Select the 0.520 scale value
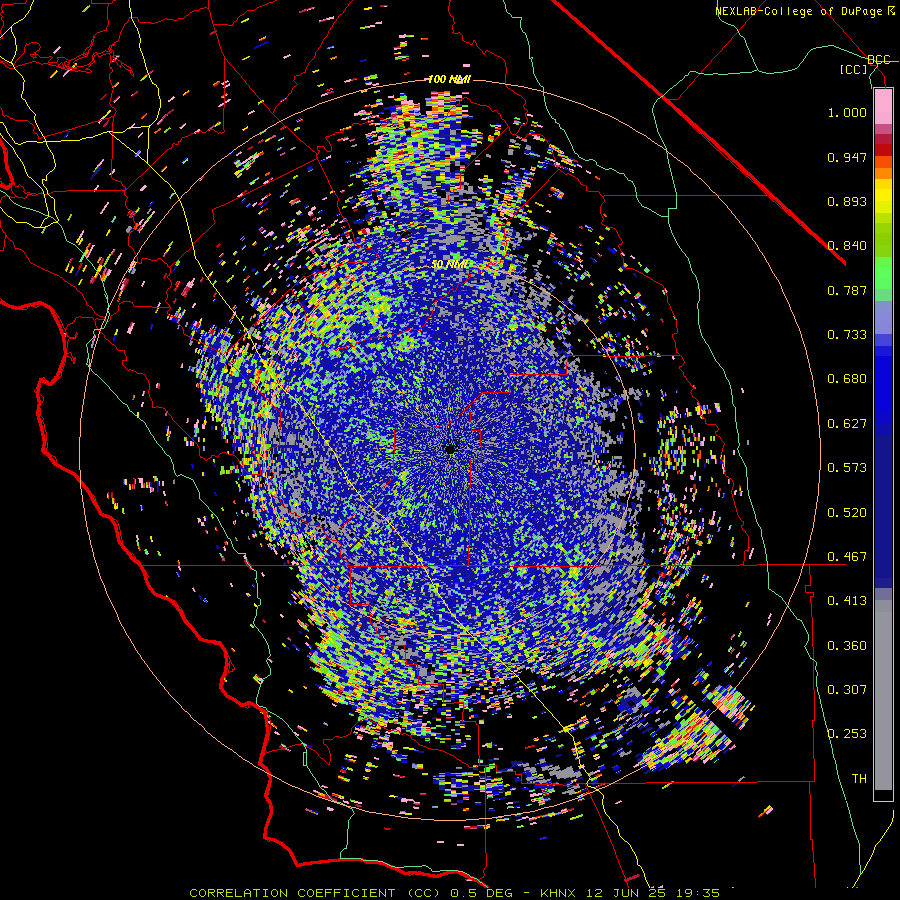This screenshot has width=900, height=900. coord(847,513)
